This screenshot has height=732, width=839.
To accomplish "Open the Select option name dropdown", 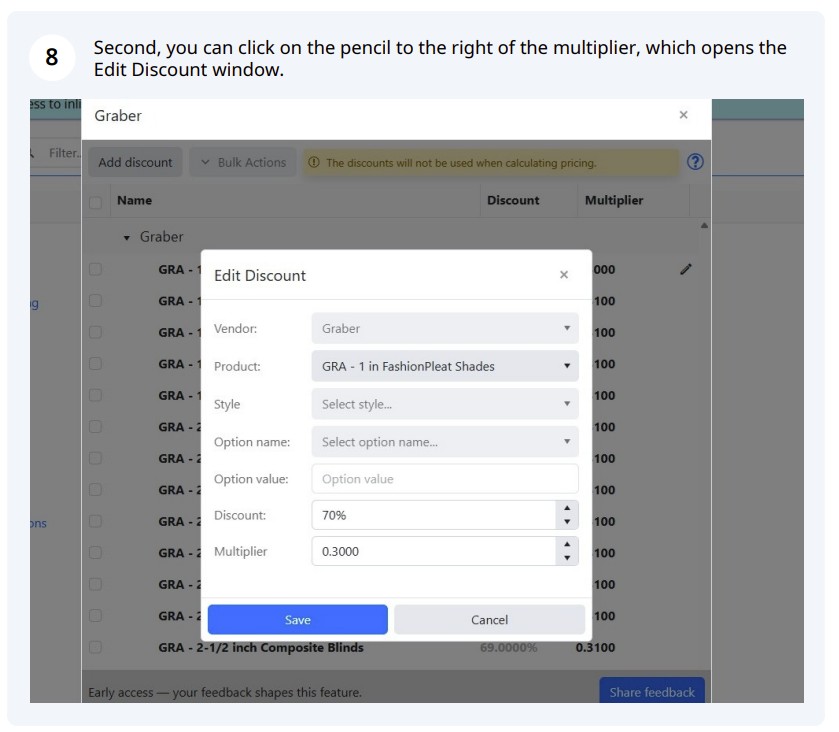I will (445, 442).
